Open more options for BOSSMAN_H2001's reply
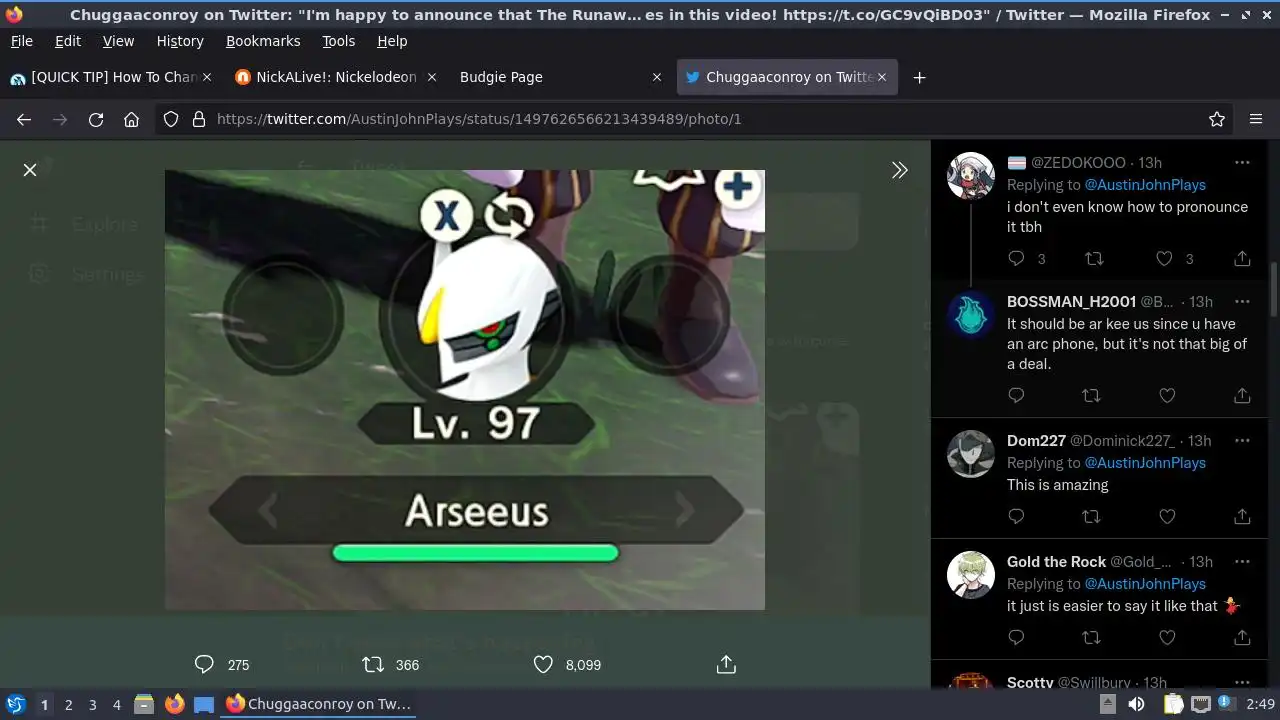 [1242, 301]
